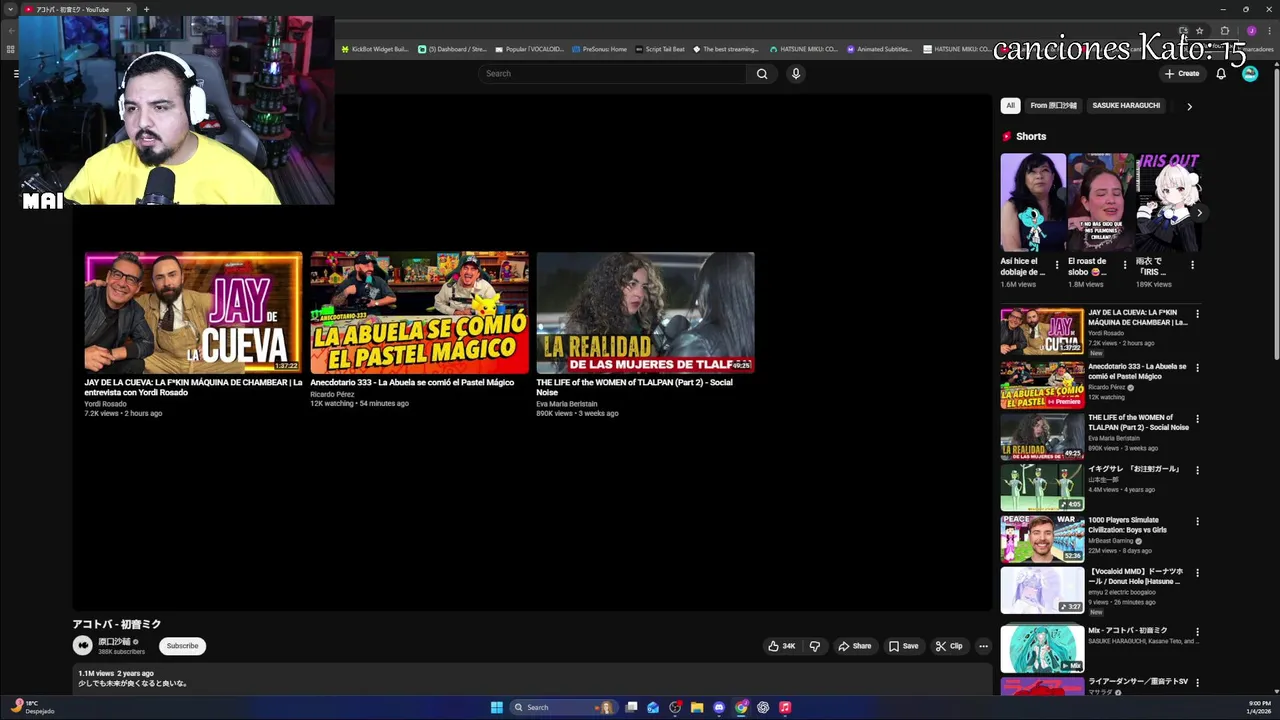Open options for イキグサレ sidebar video
Viewport: 1280px width, 720px height.
tap(1197, 470)
